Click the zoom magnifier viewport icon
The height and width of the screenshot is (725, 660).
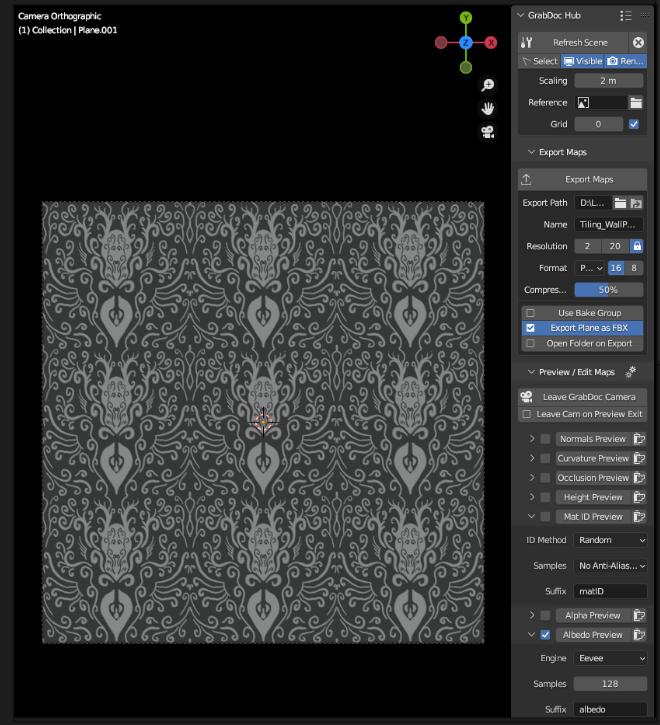[487, 85]
